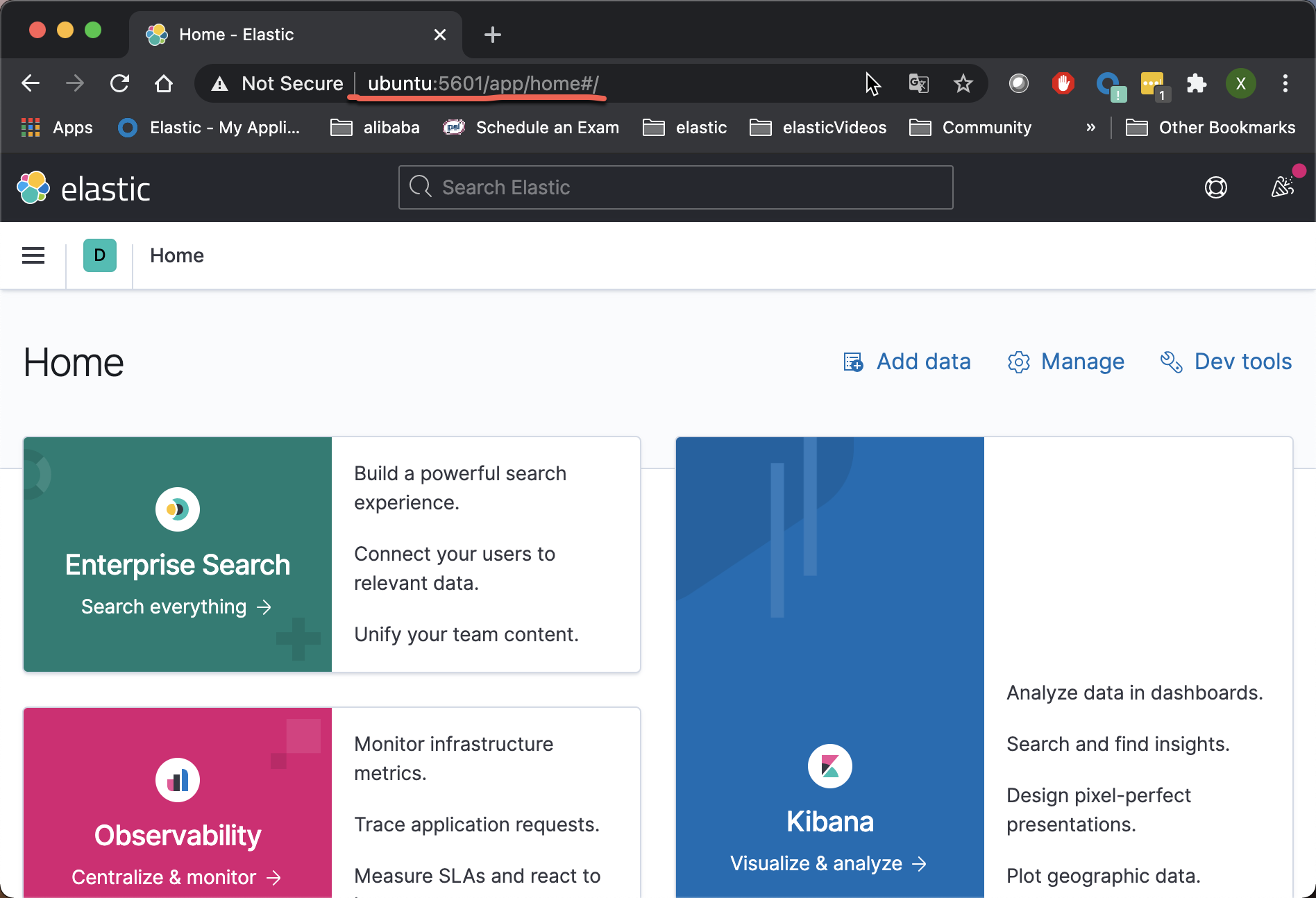Click the Enterprise Search app icon

tap(178, 509)
